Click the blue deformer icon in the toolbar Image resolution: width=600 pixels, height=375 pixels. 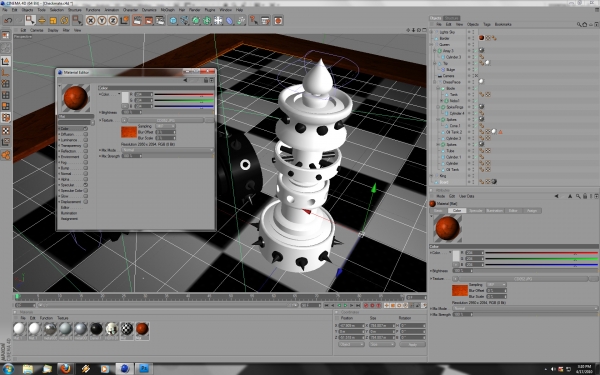point(230,20)
